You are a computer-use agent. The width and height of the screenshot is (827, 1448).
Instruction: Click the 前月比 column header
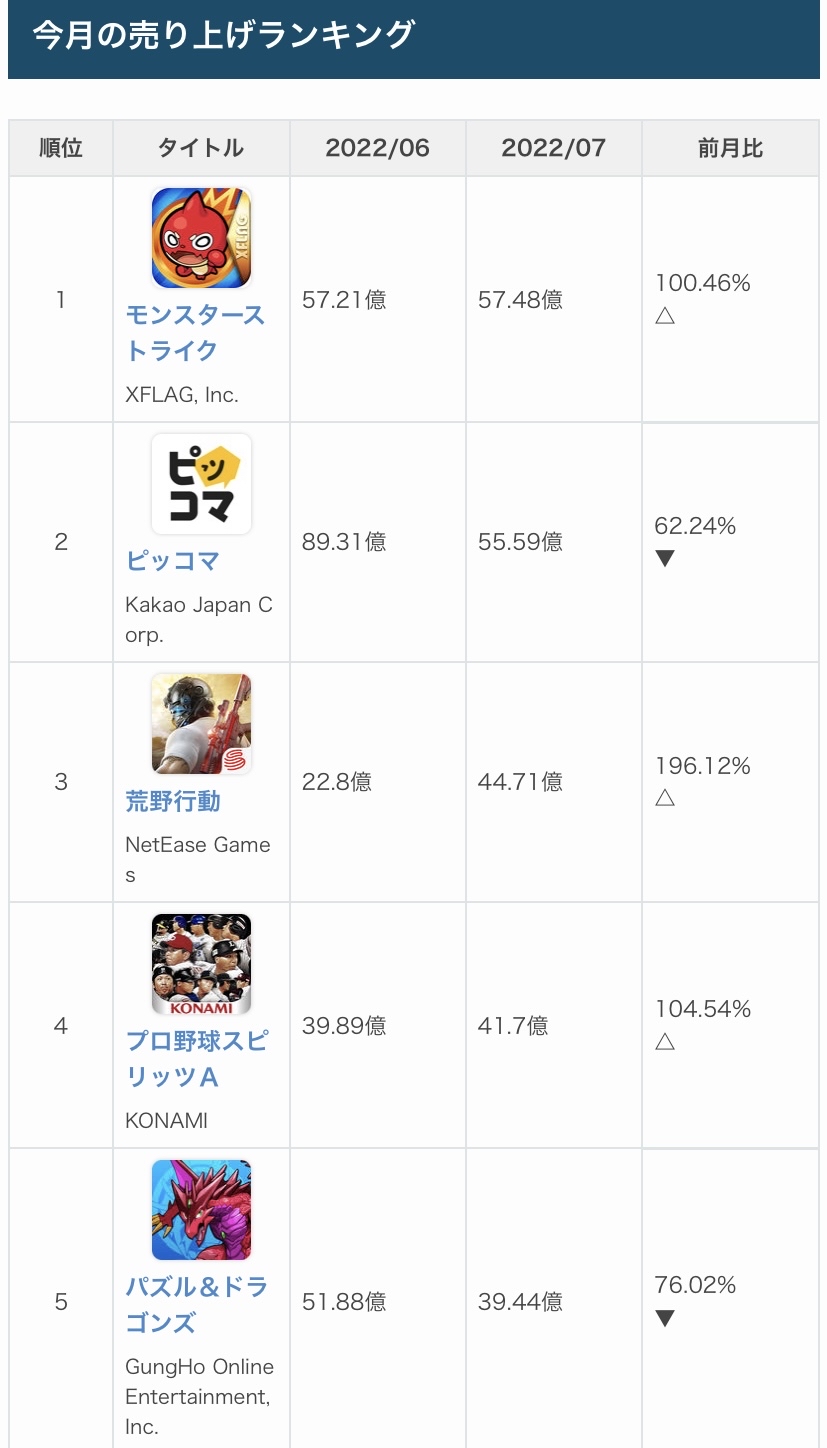click(730, 148)
